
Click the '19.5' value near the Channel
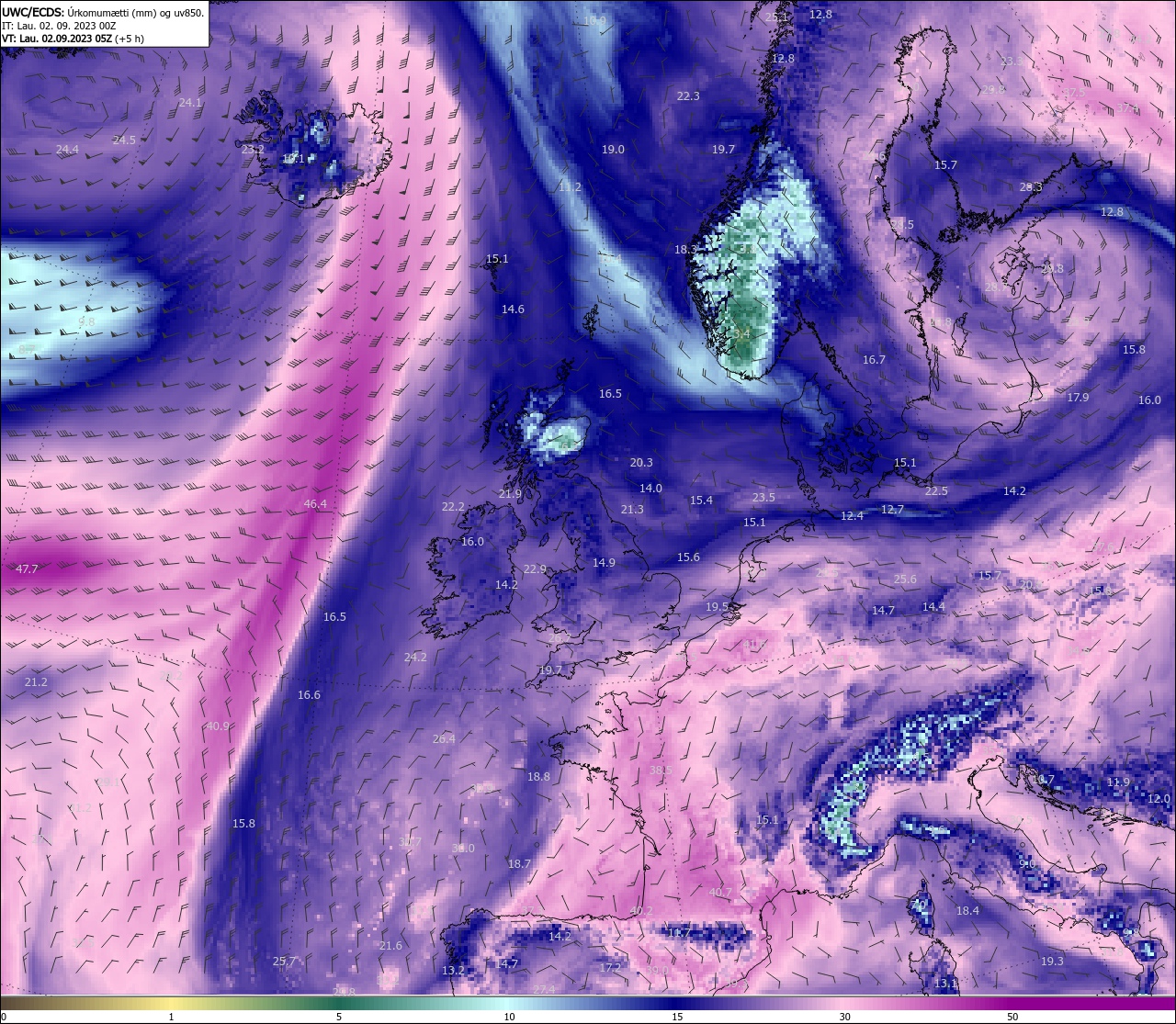tap(717, 607)
